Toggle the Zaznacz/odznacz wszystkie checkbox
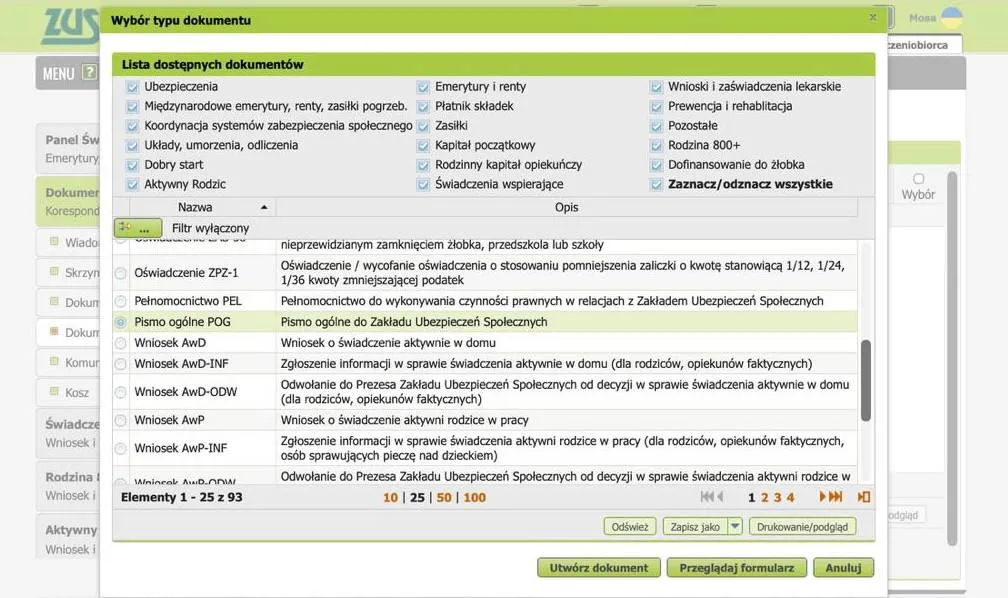The width and height of the screenshot is (1008, 598). [x=656, y=185]
